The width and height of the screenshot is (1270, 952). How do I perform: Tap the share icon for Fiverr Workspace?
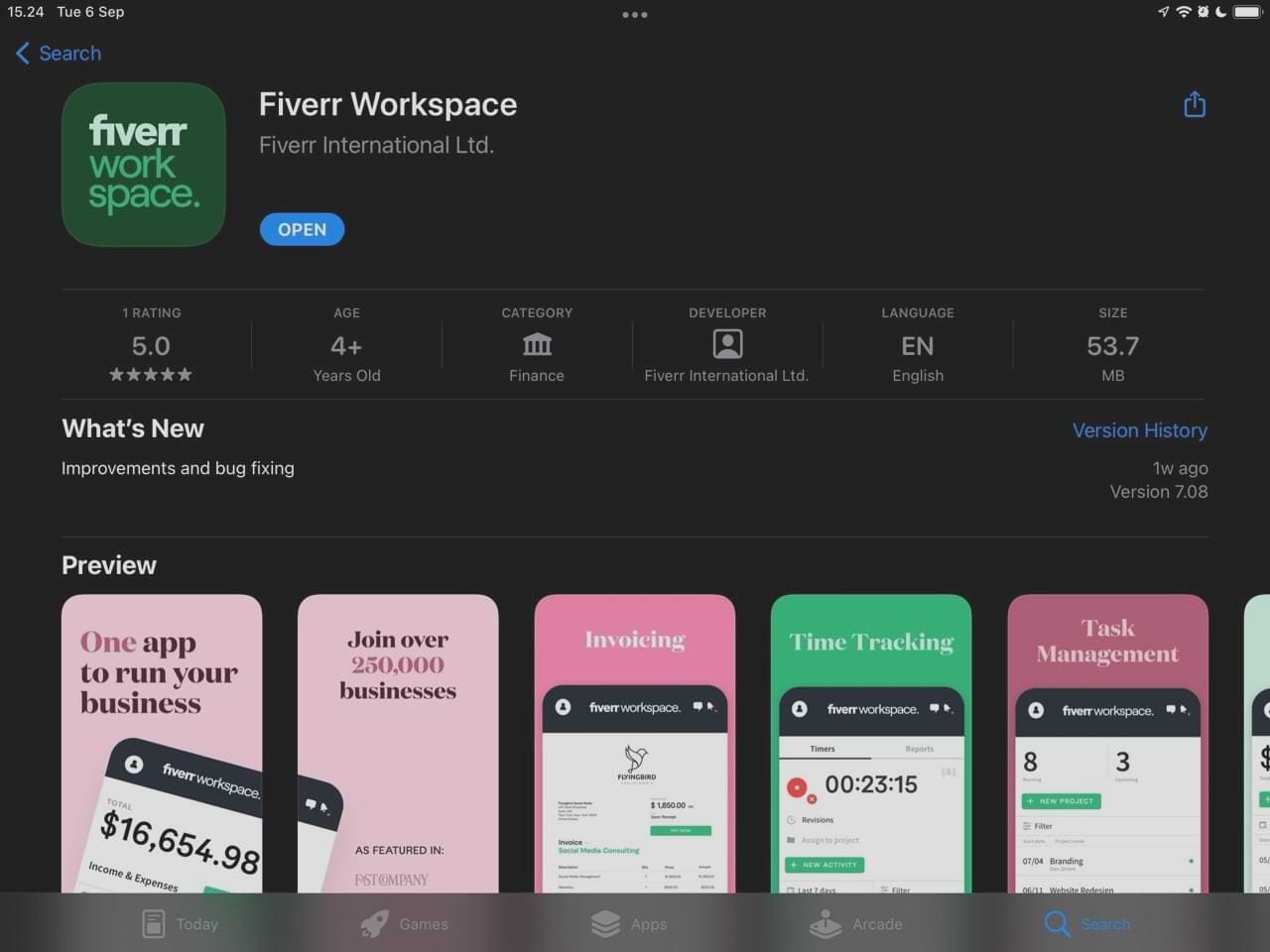click(1195, 104)
